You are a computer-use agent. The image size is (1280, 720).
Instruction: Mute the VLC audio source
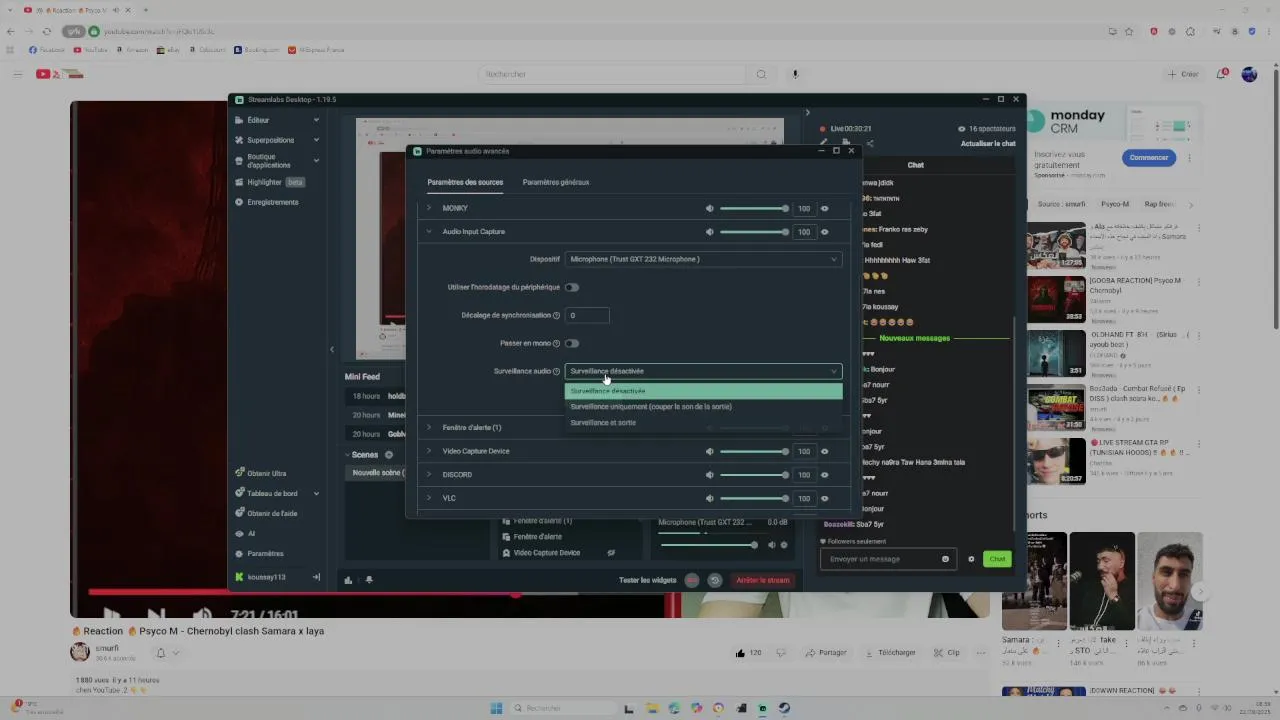coord(710,498)
